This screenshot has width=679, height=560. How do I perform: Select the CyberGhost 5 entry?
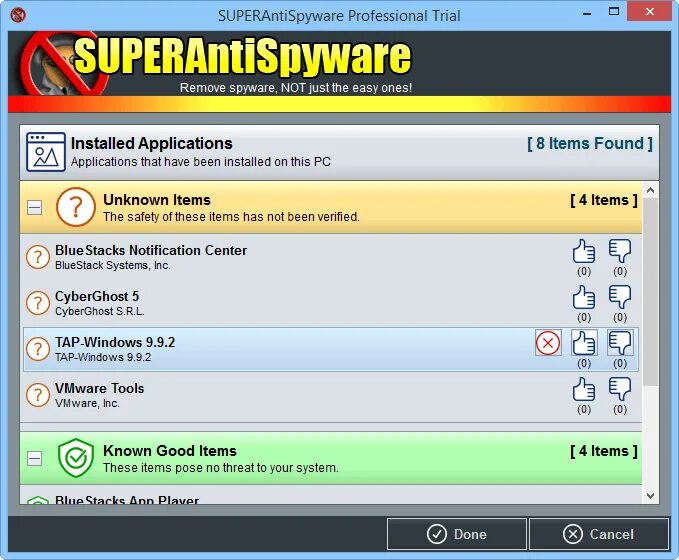[x=331, y=303]
